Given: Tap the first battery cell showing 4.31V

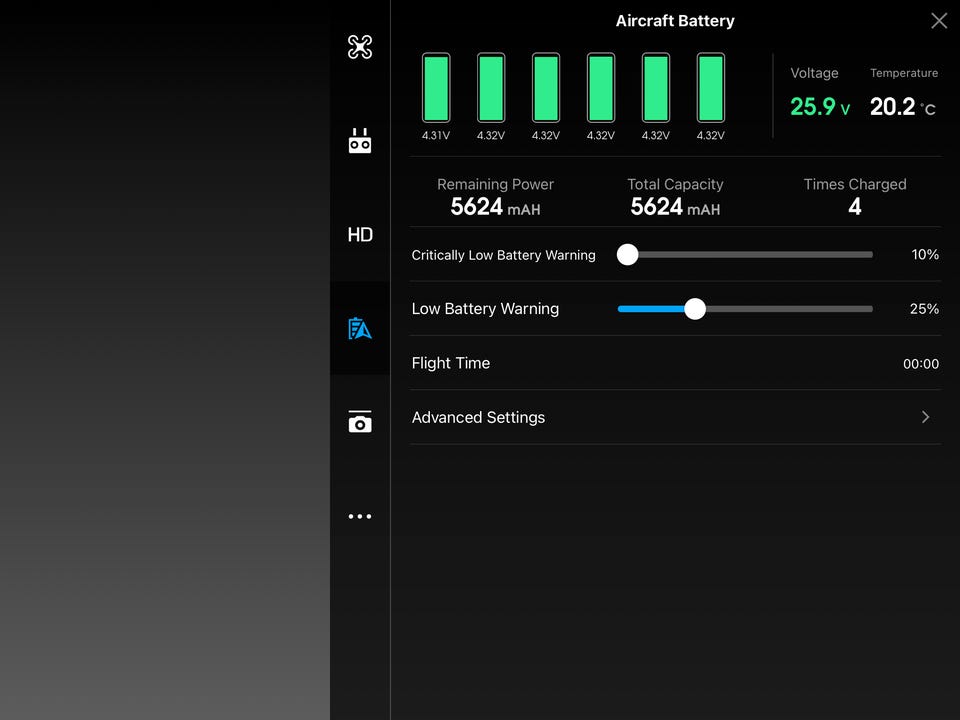Looking at the screenshot, I should tap(436, 89).
